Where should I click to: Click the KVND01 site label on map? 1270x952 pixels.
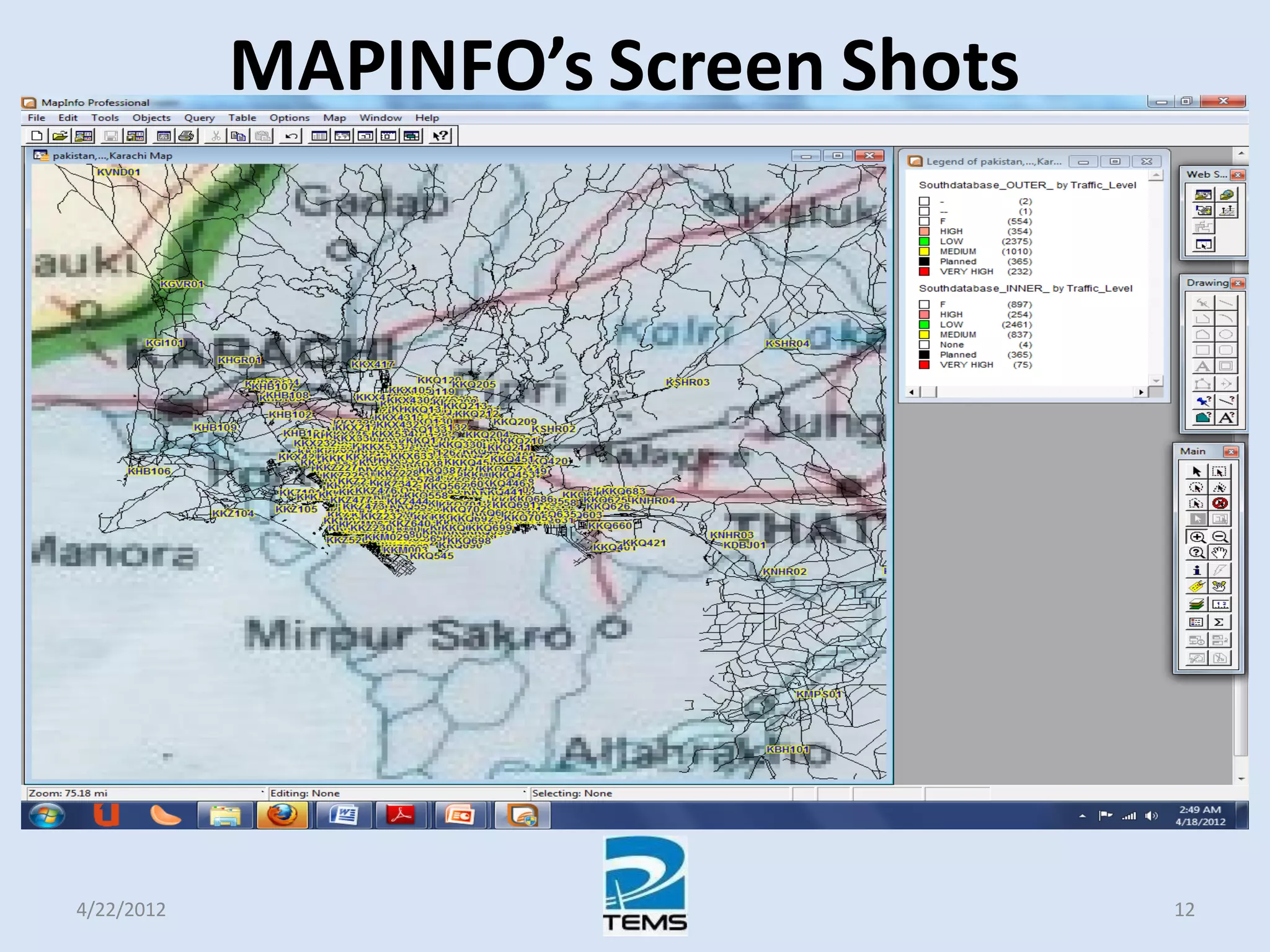tap(118, 172)
